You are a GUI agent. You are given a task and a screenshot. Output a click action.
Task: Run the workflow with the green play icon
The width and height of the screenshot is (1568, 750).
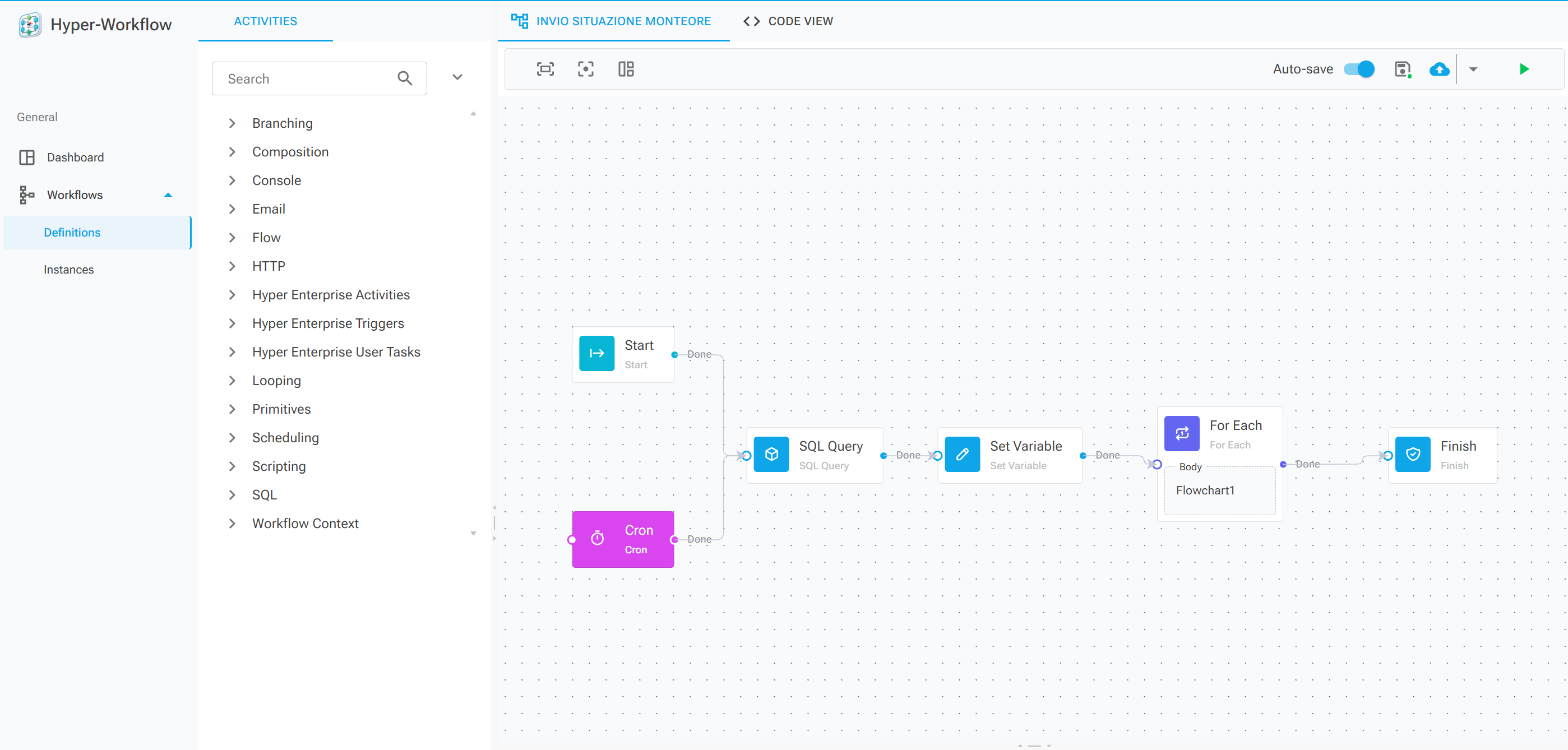point(1524,69)
